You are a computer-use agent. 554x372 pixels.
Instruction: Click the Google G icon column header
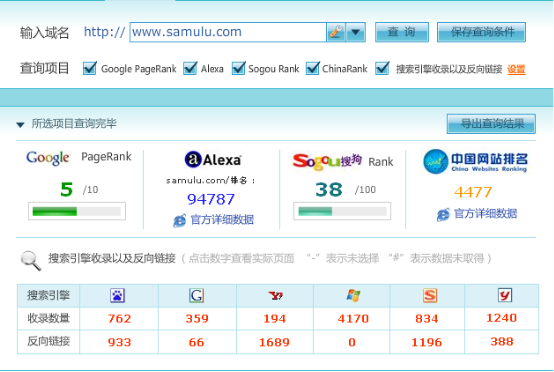[x=196, y=295]
